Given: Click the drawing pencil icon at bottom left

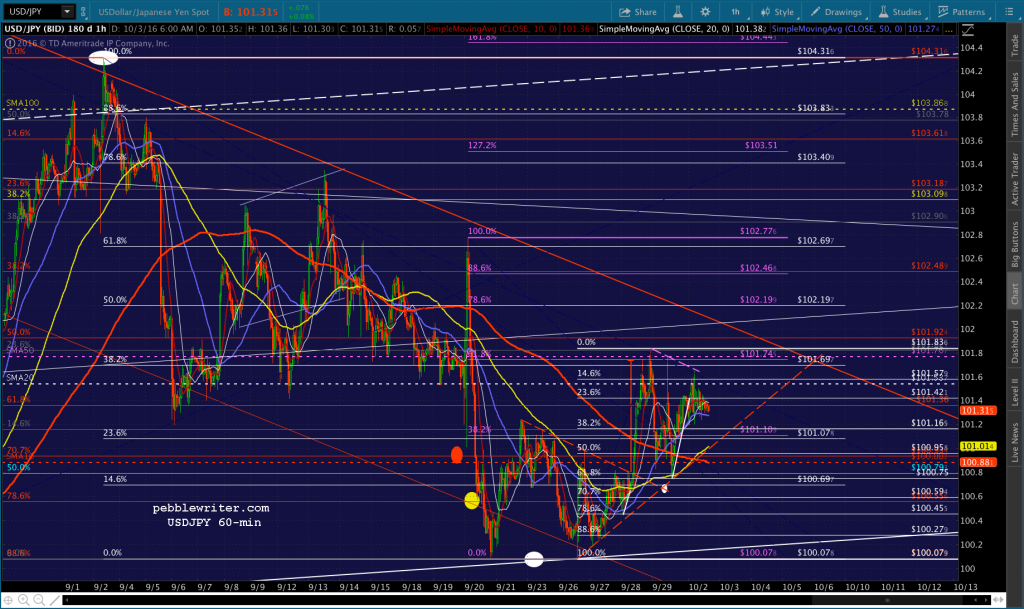Looking at the screenshot, I should click(55, 600).
